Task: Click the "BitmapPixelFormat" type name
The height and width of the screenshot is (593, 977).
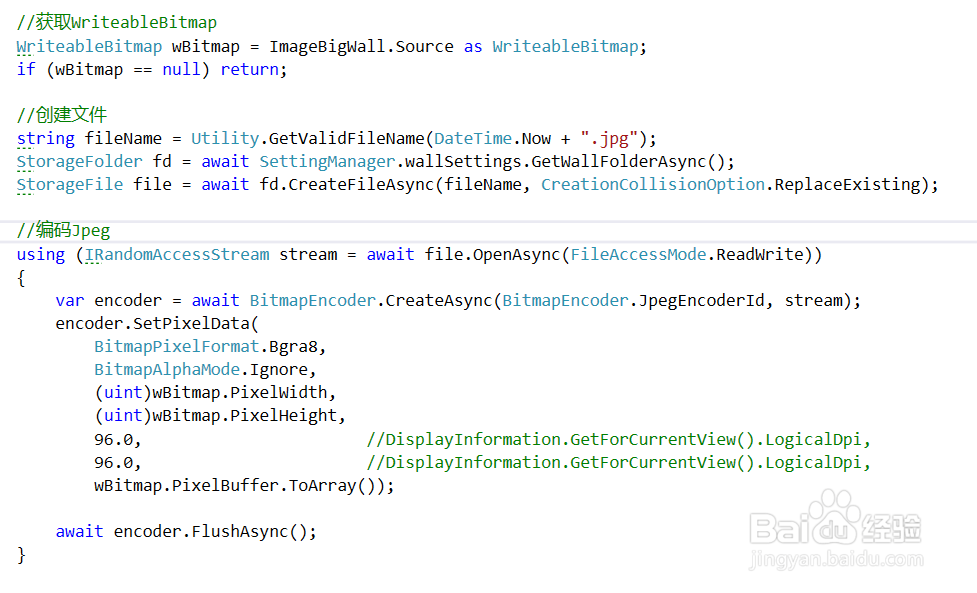Action: 176,347
